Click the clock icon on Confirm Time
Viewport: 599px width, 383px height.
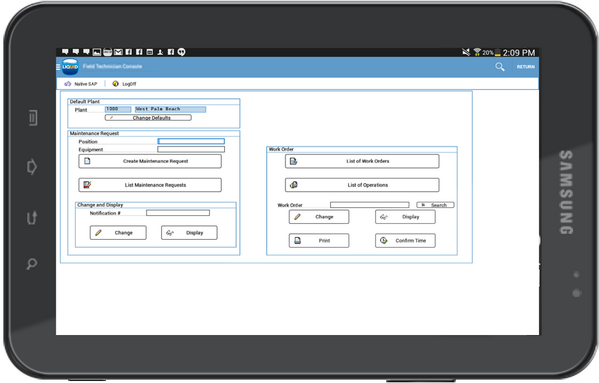tap(384, 241)
